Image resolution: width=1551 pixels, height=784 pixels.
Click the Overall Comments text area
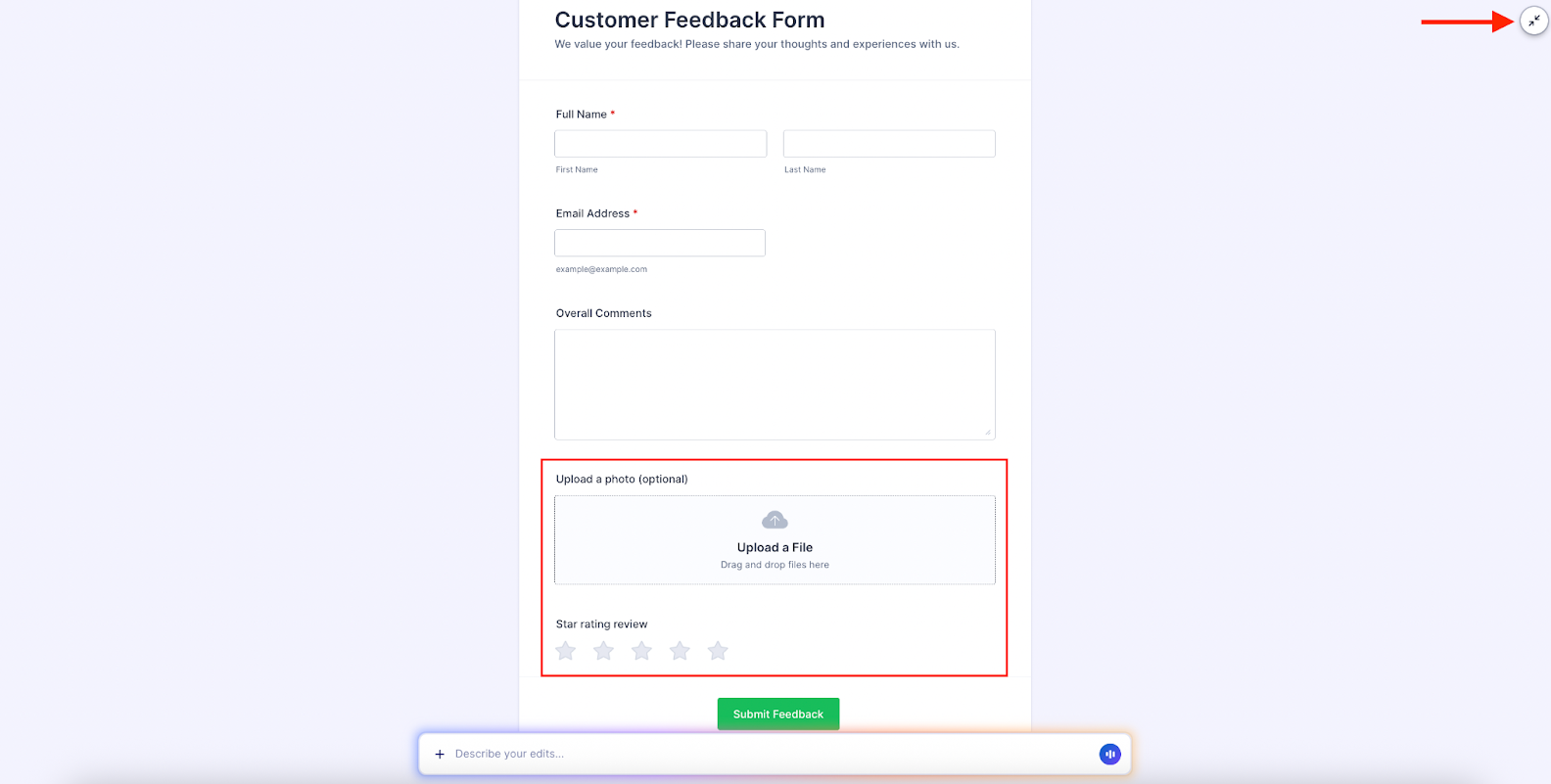[774, 384]
